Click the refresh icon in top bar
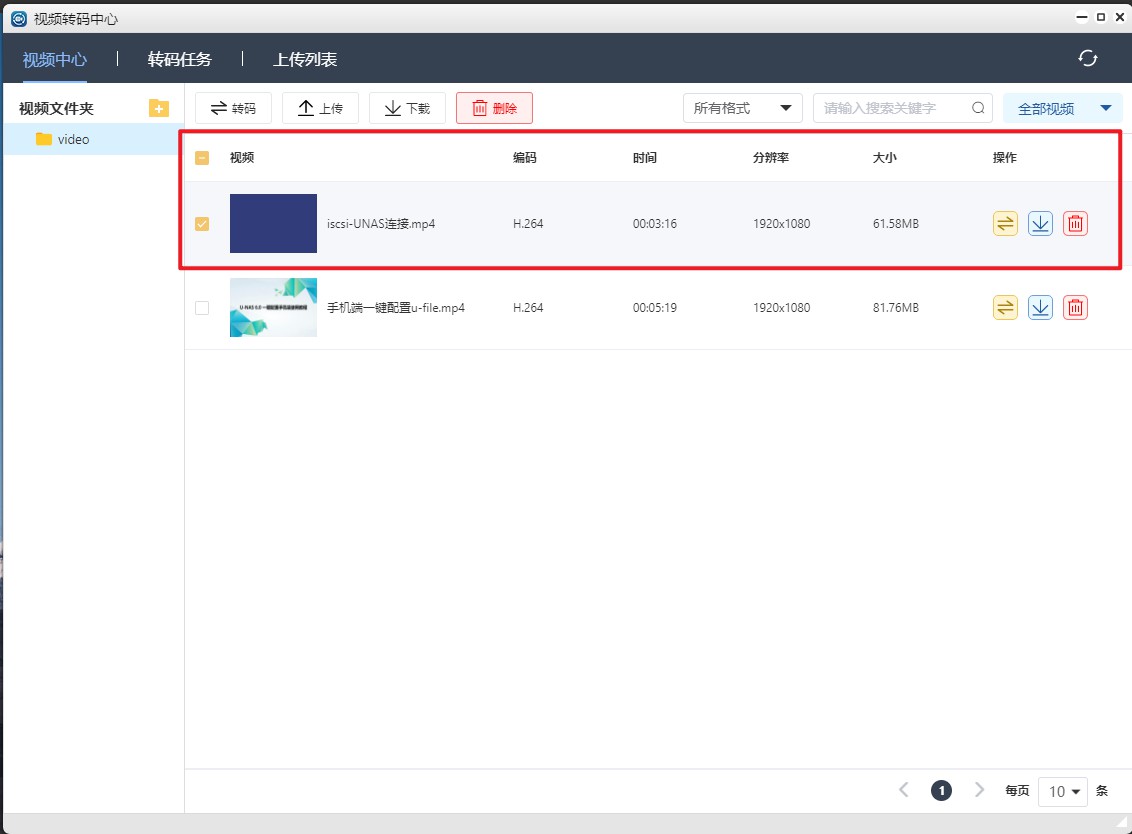 coord(1088,59)
